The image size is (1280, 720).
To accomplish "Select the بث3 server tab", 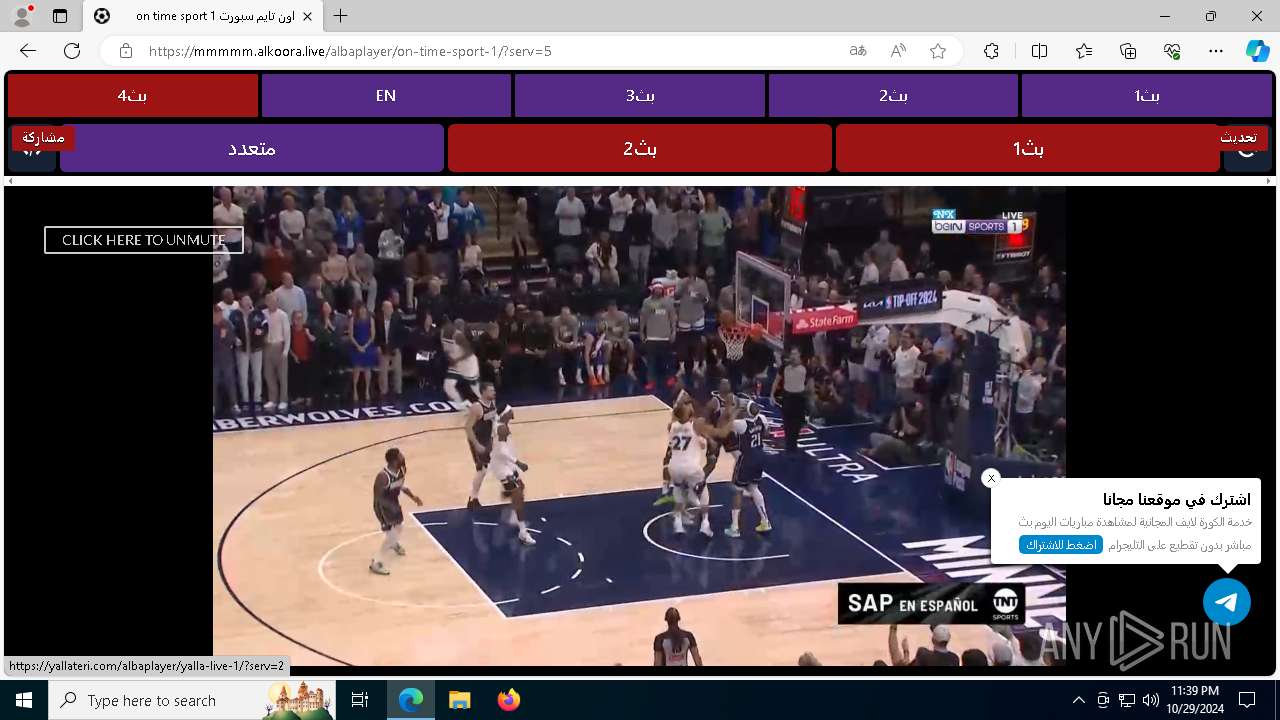I will [640, 96].
